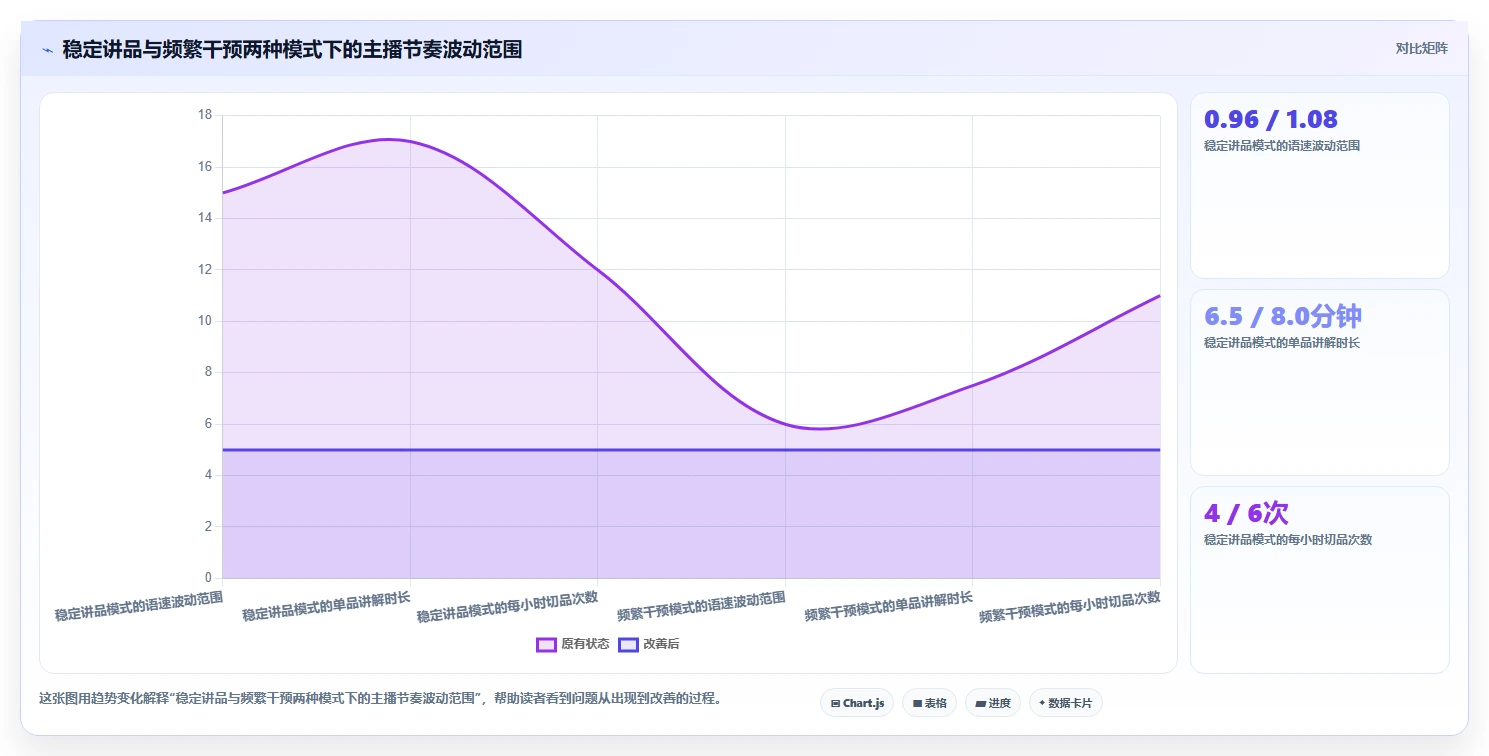The width and height of the screenshot is (1489, 756).
Task: Click the 改善后 legend label
Action: click(x=661, y=644)
